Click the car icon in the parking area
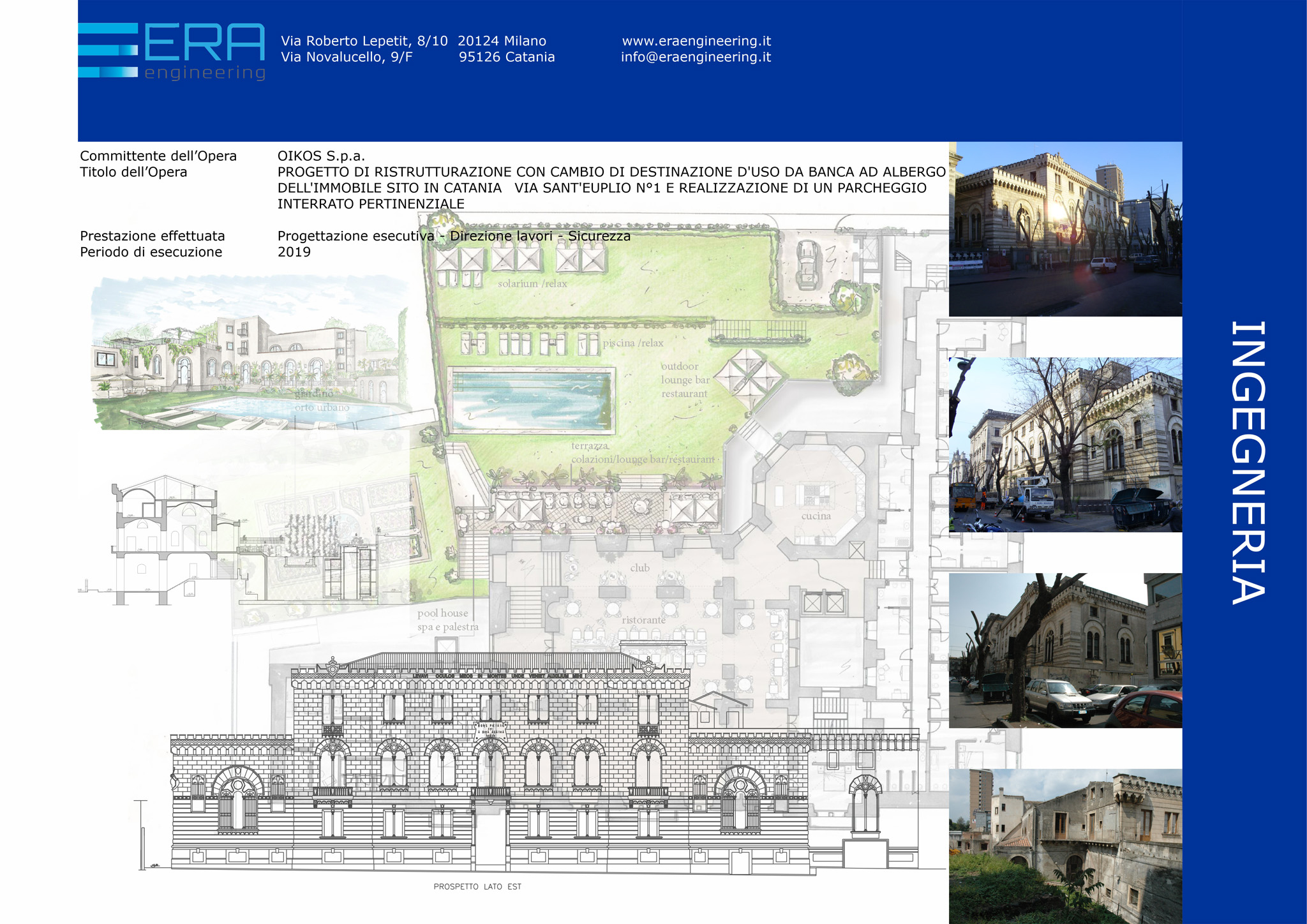The image size is (1307, 924). (808, 265)
